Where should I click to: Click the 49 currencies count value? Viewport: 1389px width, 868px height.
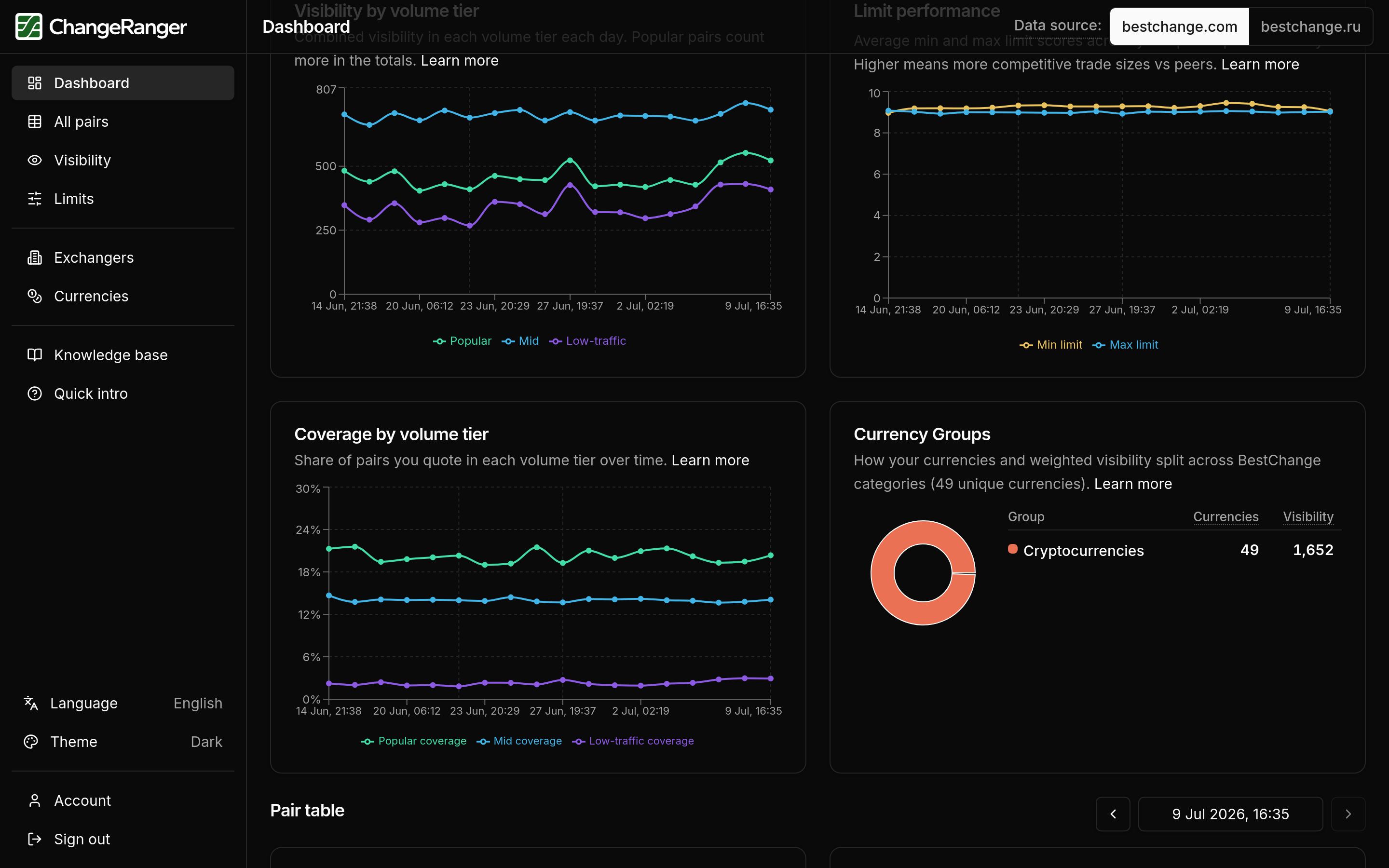[x=1249, y=549]
